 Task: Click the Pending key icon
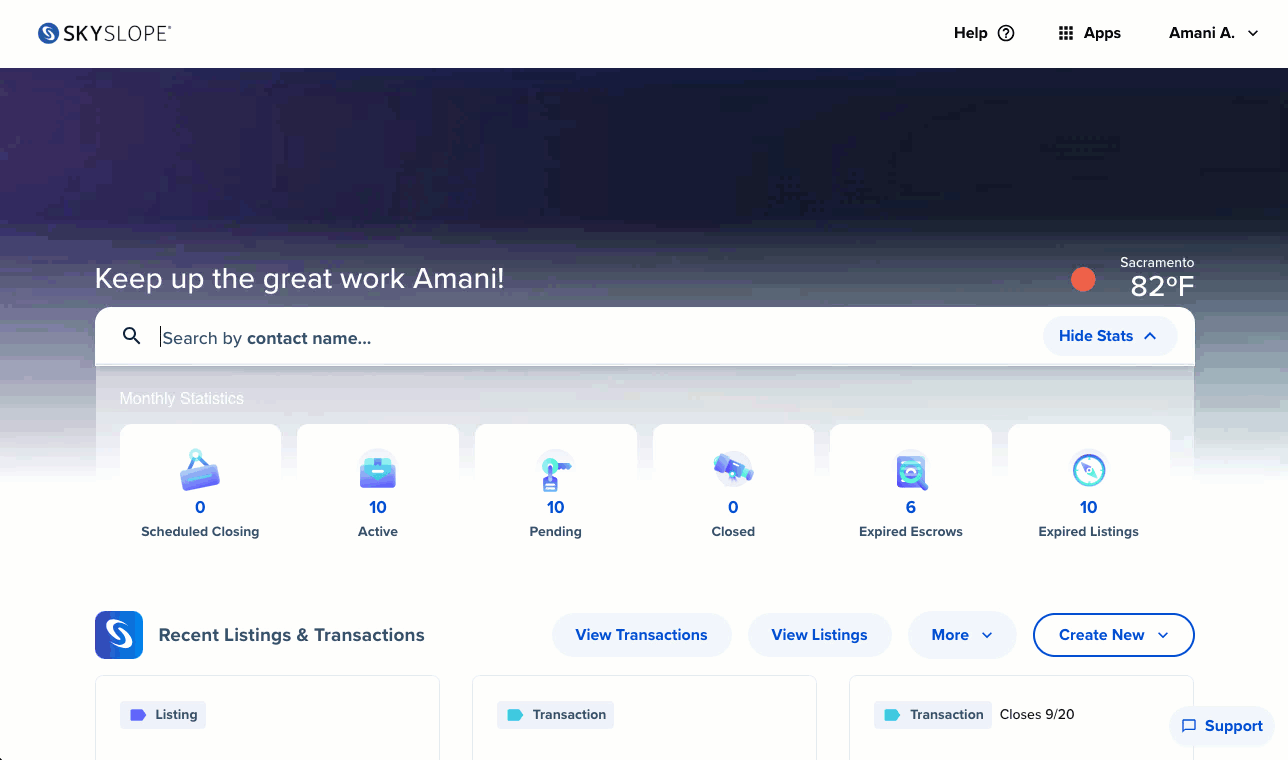click(x=555, y=470)
